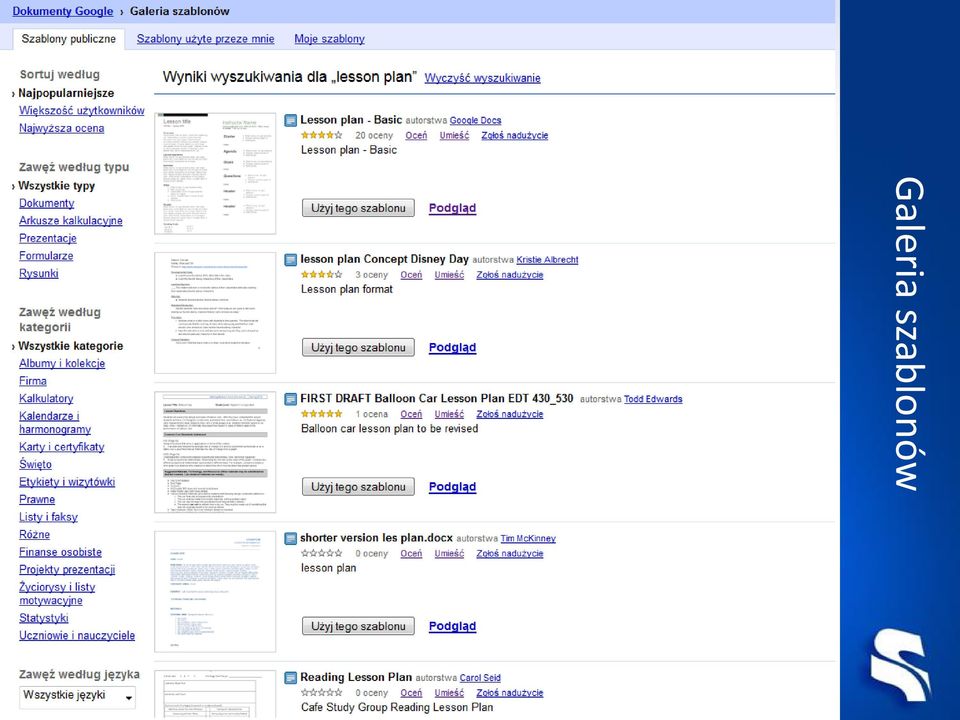960x720 pixels.
Task: Click five-star rating of Balloon Car Lesson Plan
Action: [x=321, y=414]
